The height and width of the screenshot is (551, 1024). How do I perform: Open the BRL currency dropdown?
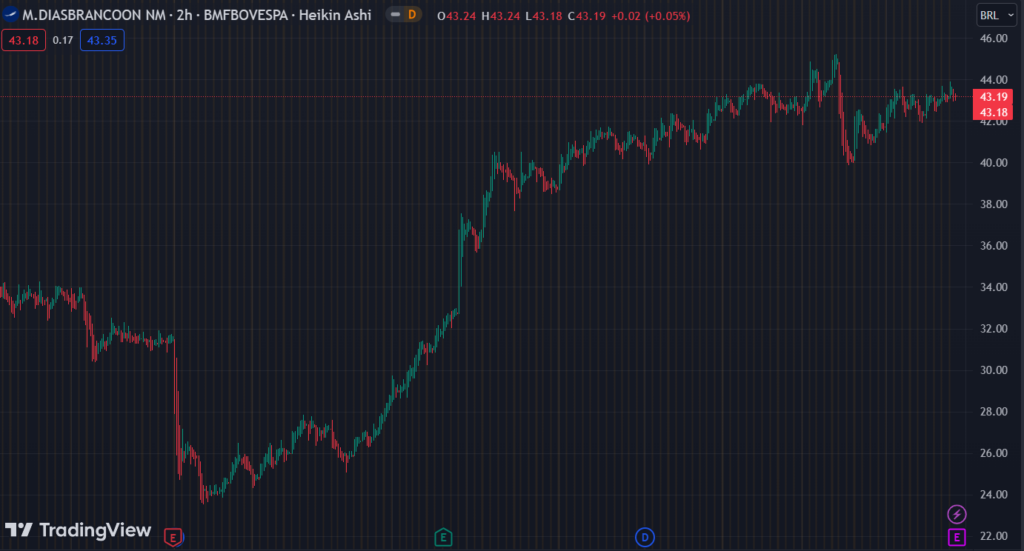click(x=996, y=15)
